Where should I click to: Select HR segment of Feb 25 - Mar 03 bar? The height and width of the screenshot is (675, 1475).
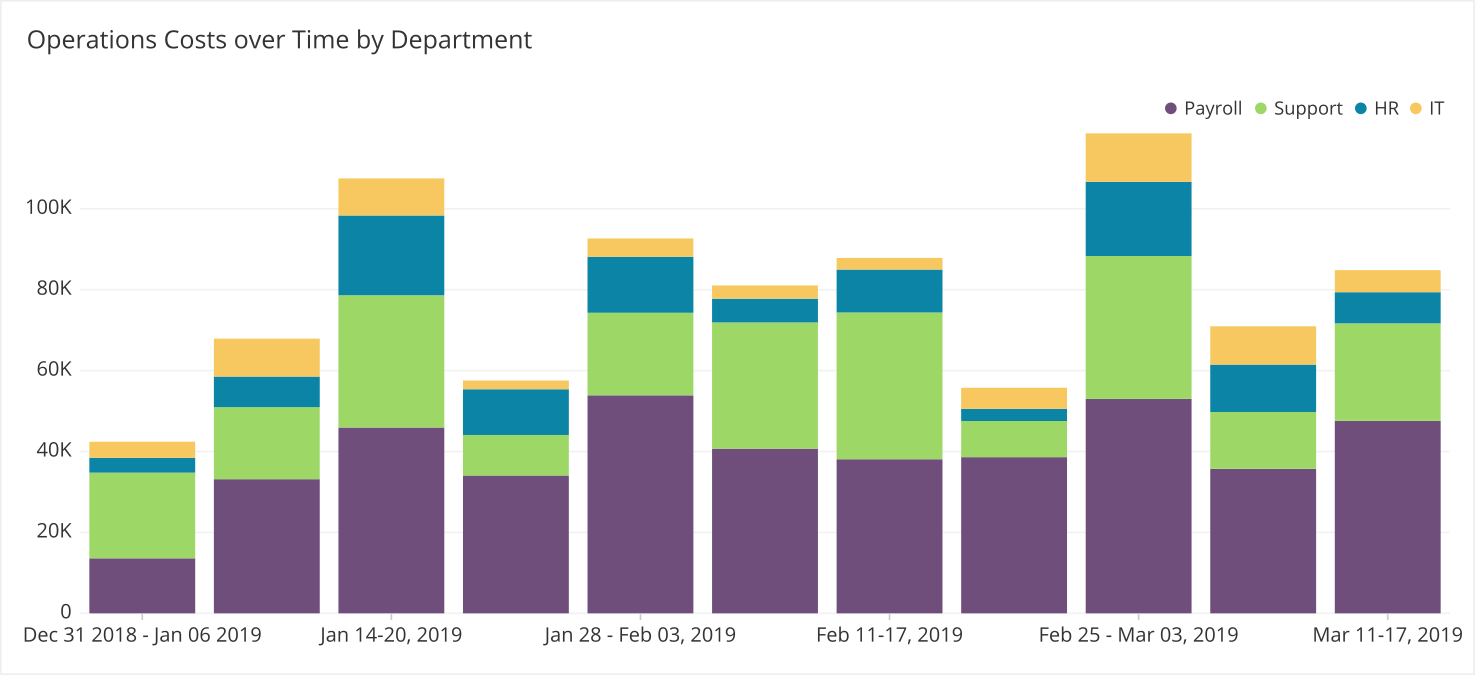pyautogui.click(x=1138, y=219)
